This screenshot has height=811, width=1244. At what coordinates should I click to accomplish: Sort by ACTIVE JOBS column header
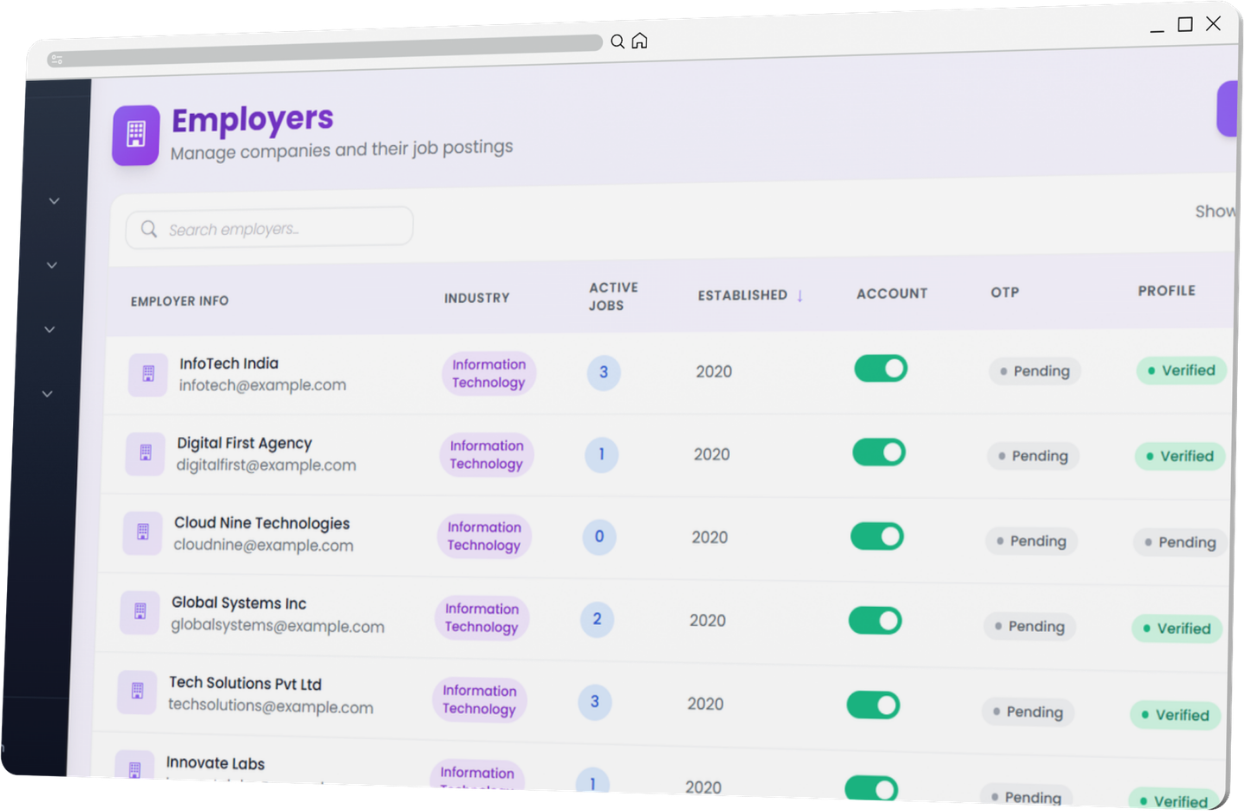613,296
